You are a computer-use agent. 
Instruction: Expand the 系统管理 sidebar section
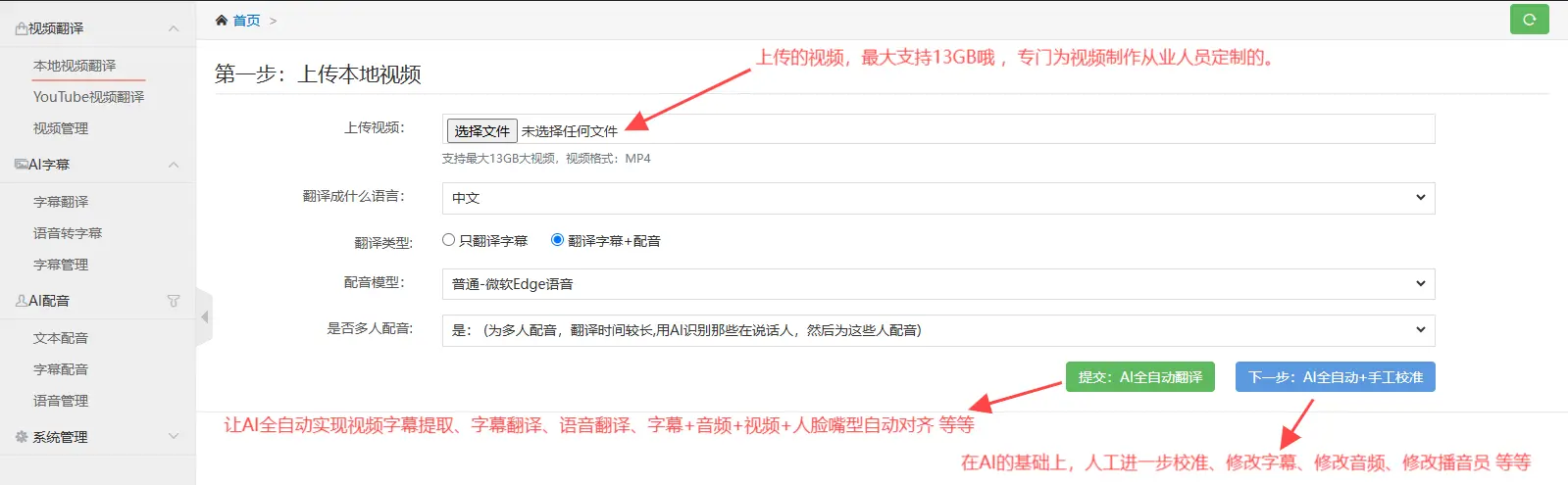coord(174,437)
